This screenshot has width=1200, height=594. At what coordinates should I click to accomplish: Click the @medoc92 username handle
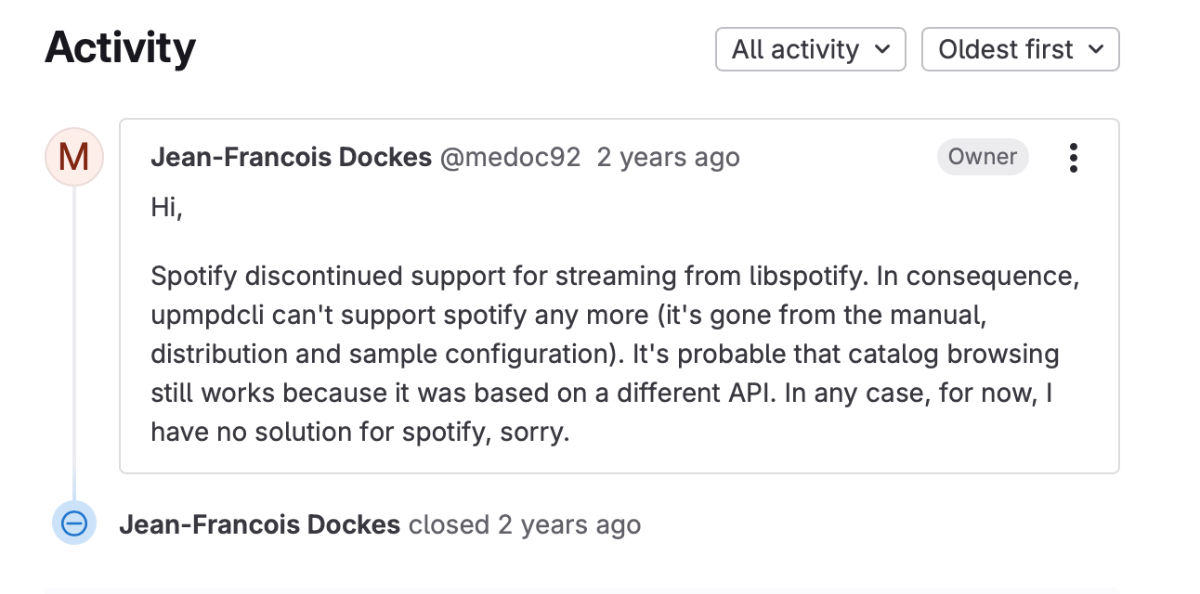510,158
